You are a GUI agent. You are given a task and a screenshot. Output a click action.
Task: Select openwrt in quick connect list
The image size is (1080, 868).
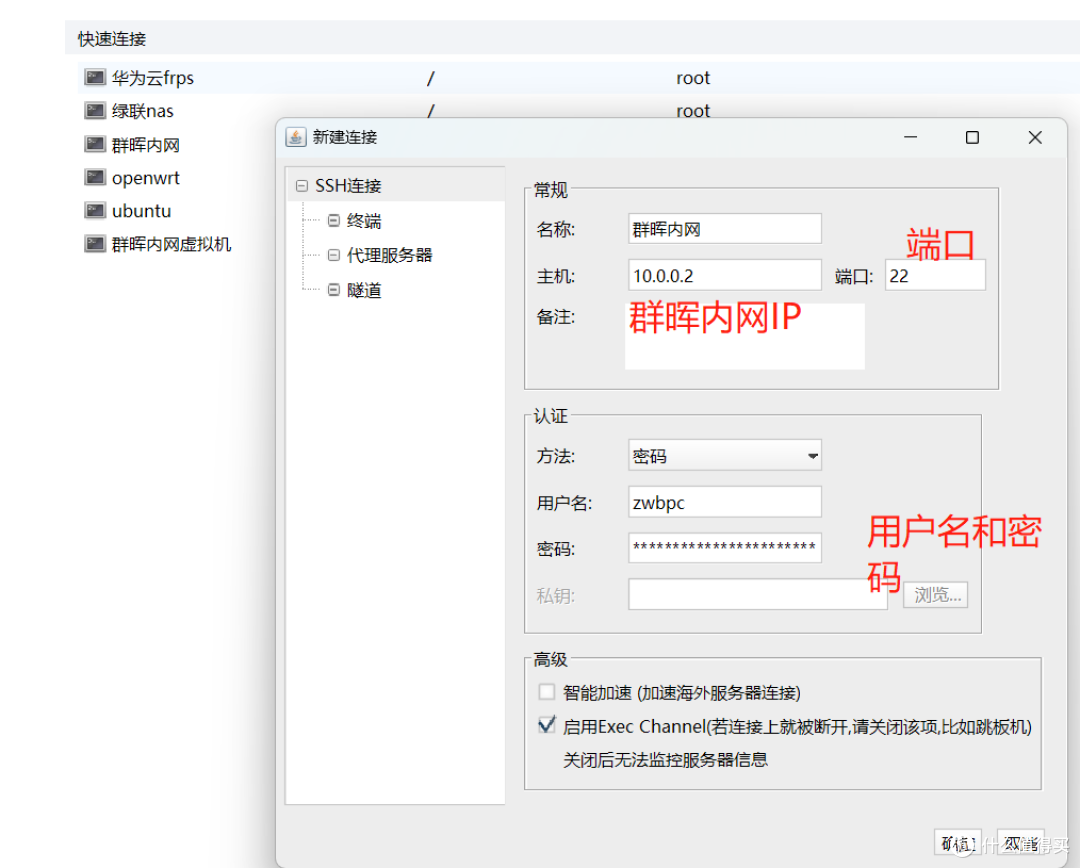click(x=145, y=178)
